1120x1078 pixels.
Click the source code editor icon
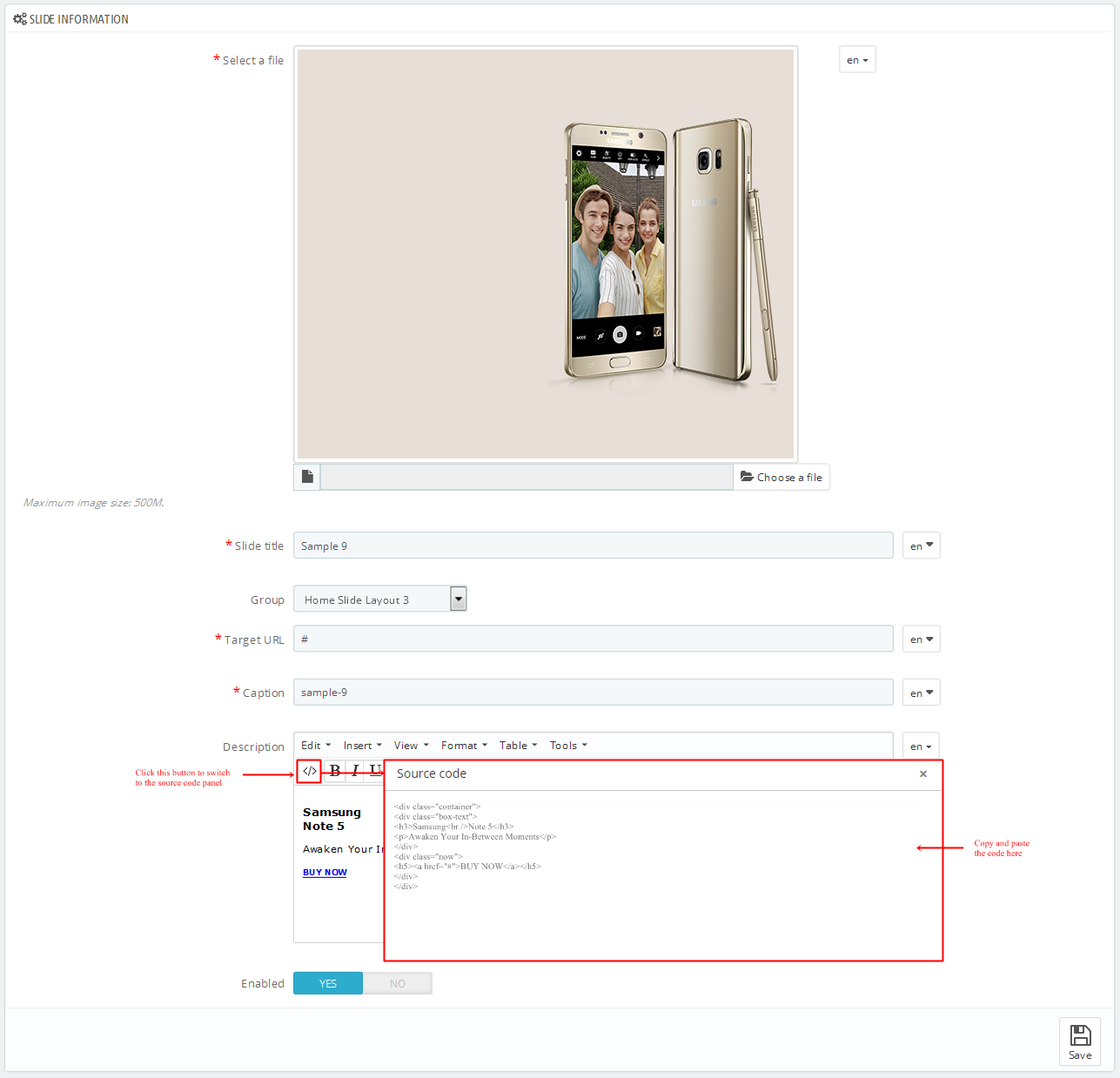(x=309, y=771)
